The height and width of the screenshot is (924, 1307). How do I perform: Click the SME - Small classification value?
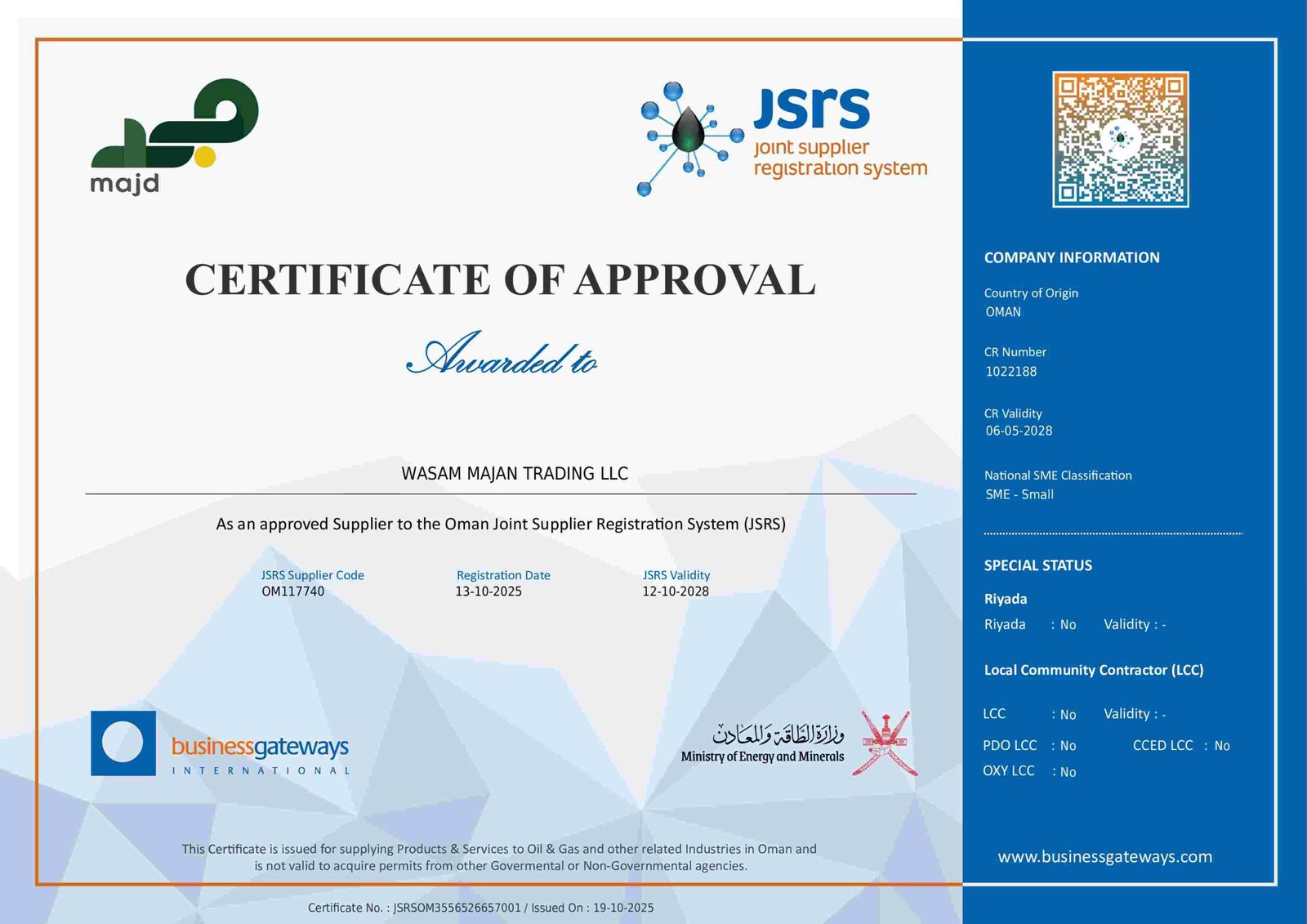(1019, 494)
